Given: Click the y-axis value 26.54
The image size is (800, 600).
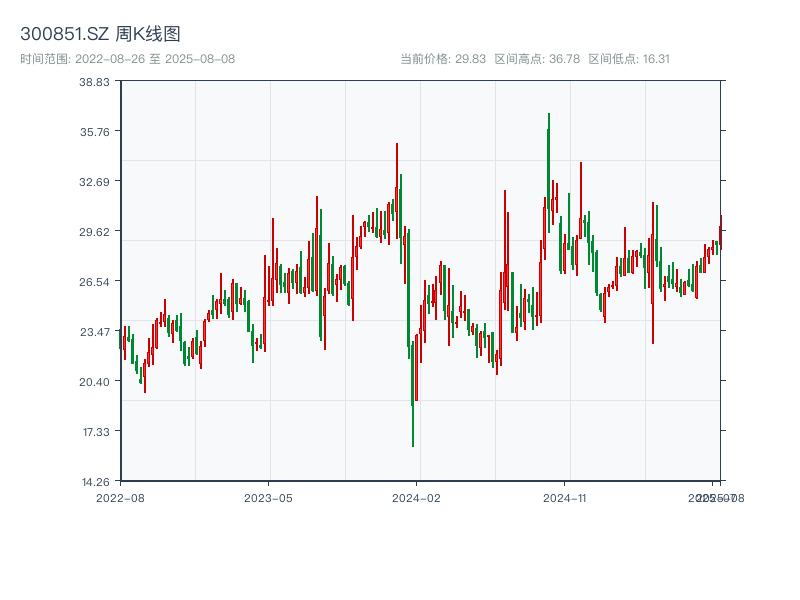Looking at the screenshot, I should pyautogui.click(x=94, y=282).
